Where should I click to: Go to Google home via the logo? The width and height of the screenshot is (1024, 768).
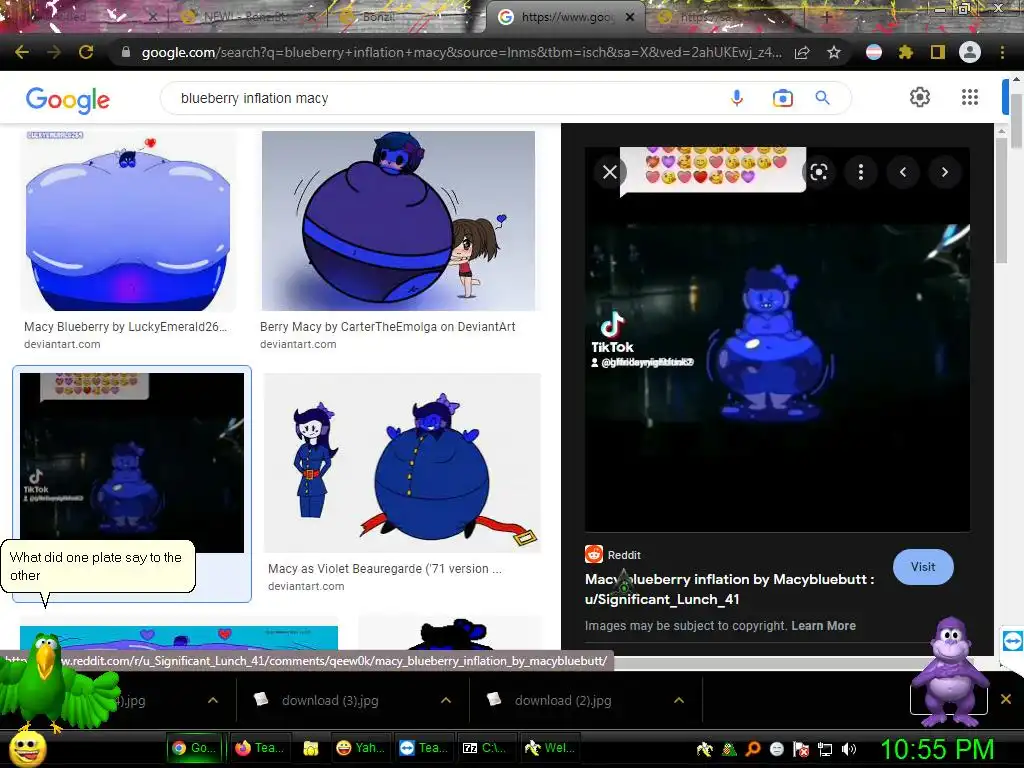68,99
